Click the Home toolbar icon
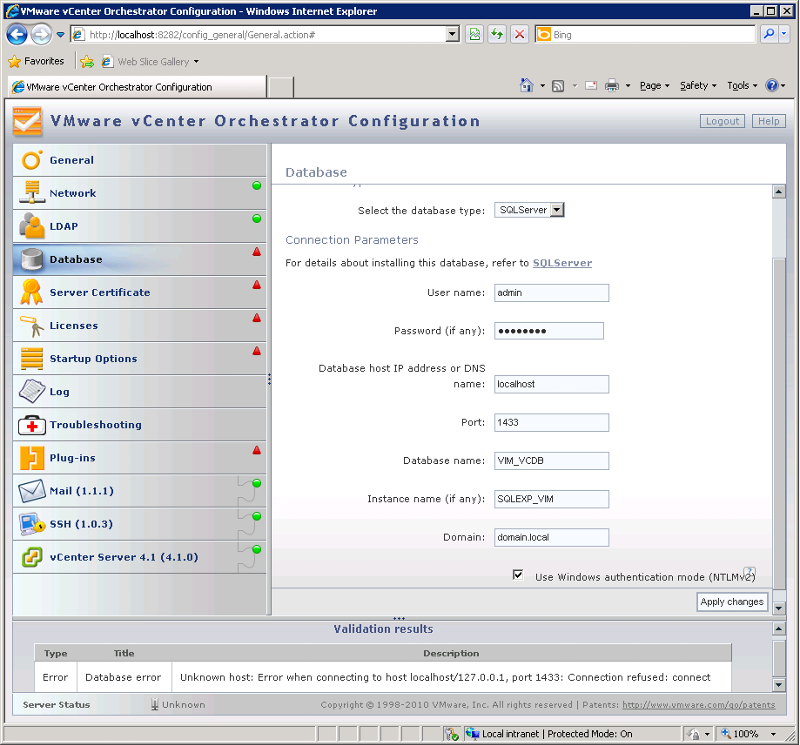The width and height of the screenshot is (800, 745). click(x=527, y=85)
